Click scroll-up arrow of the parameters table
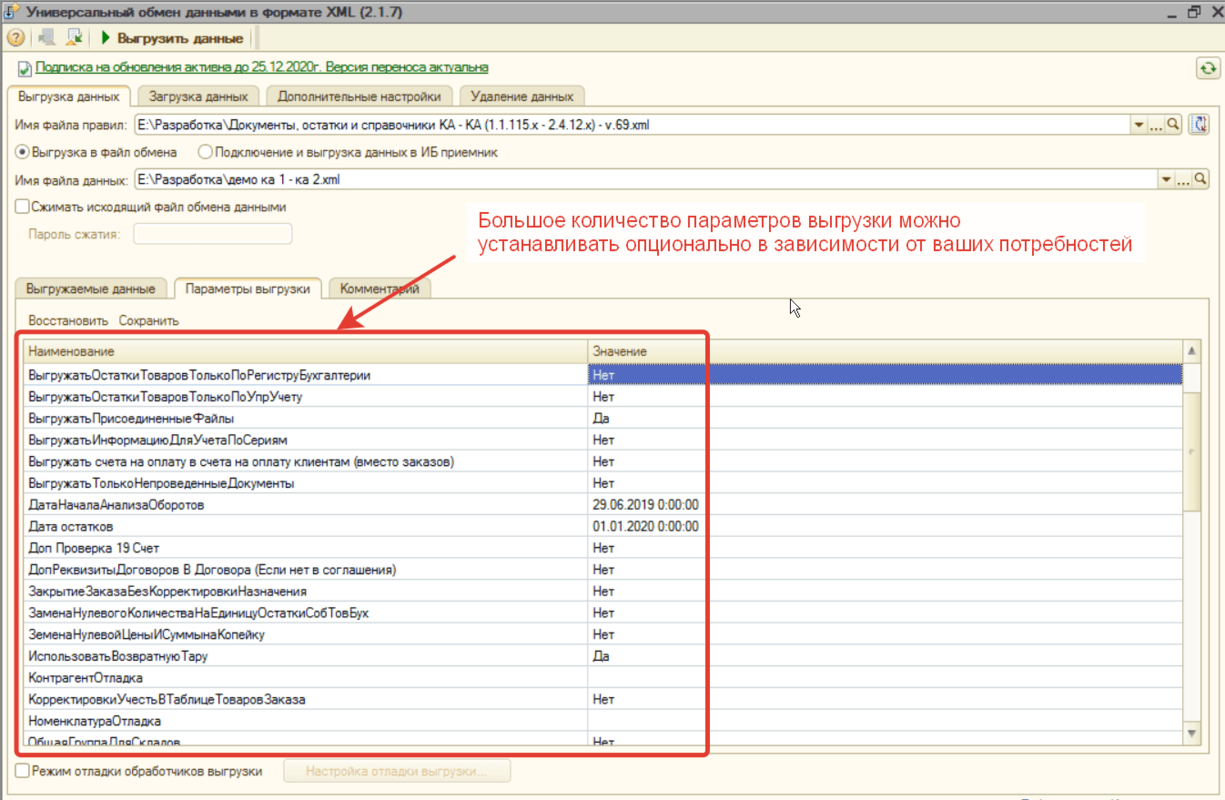The width and height of the screenshot is (1225, 800). pyautogui.click(x=1191, y=351)
